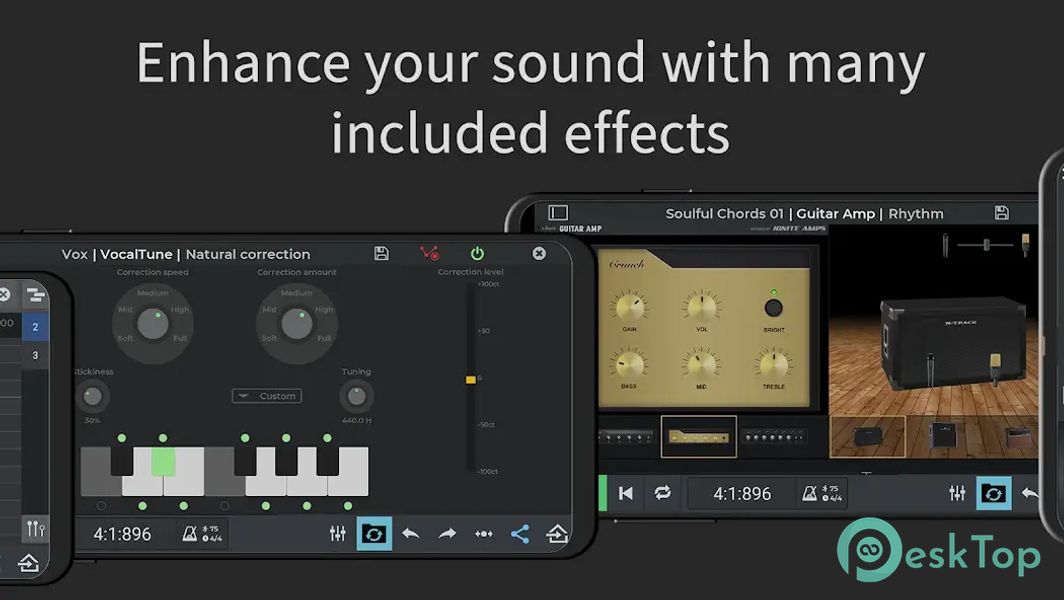The width and height of the screenshot is (1064, 600).
Task: Toggle the F# note dot in VocalTune
Action: pos(245,438)
